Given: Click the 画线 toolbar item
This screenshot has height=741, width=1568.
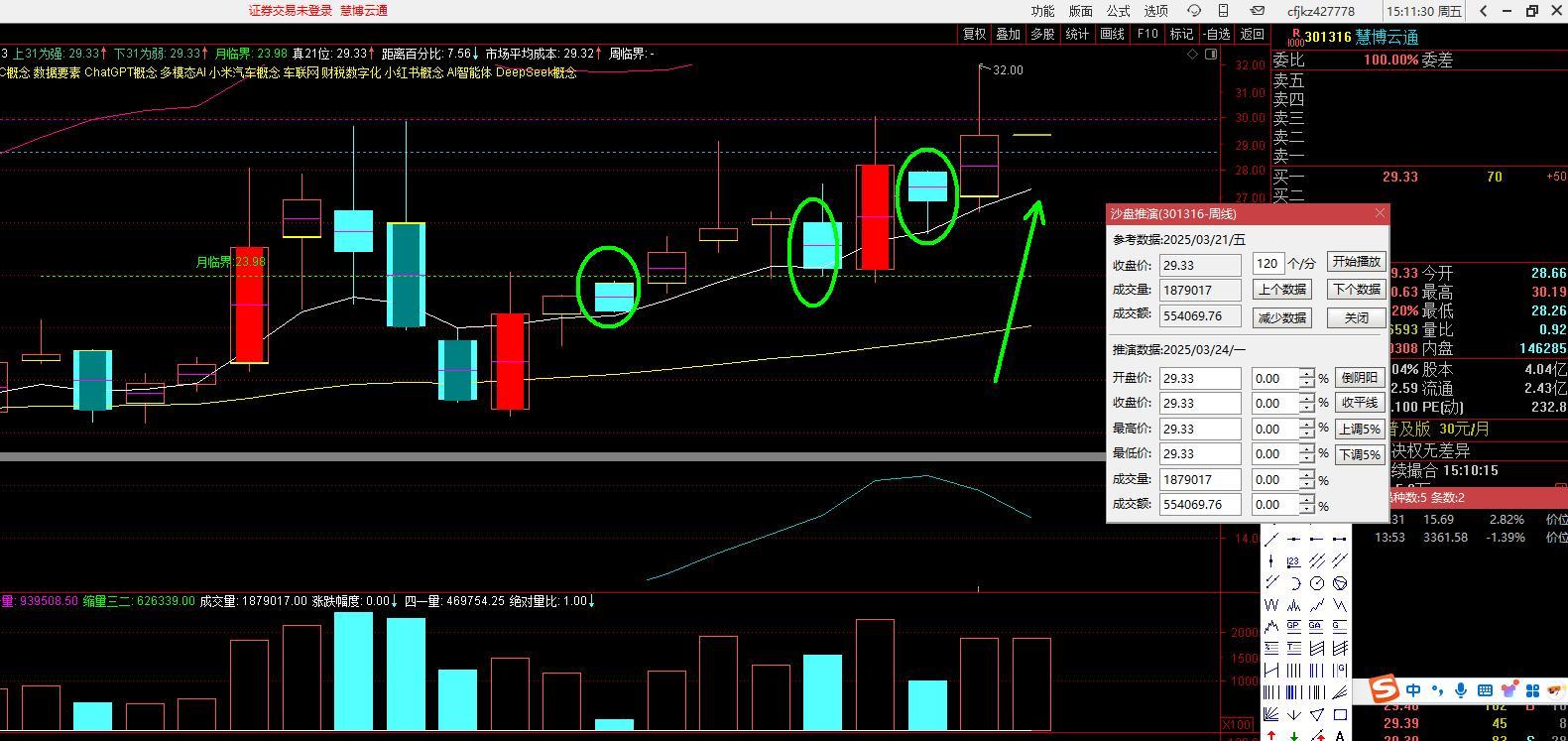Looking at the screenshot, I should coord(1113,34).
